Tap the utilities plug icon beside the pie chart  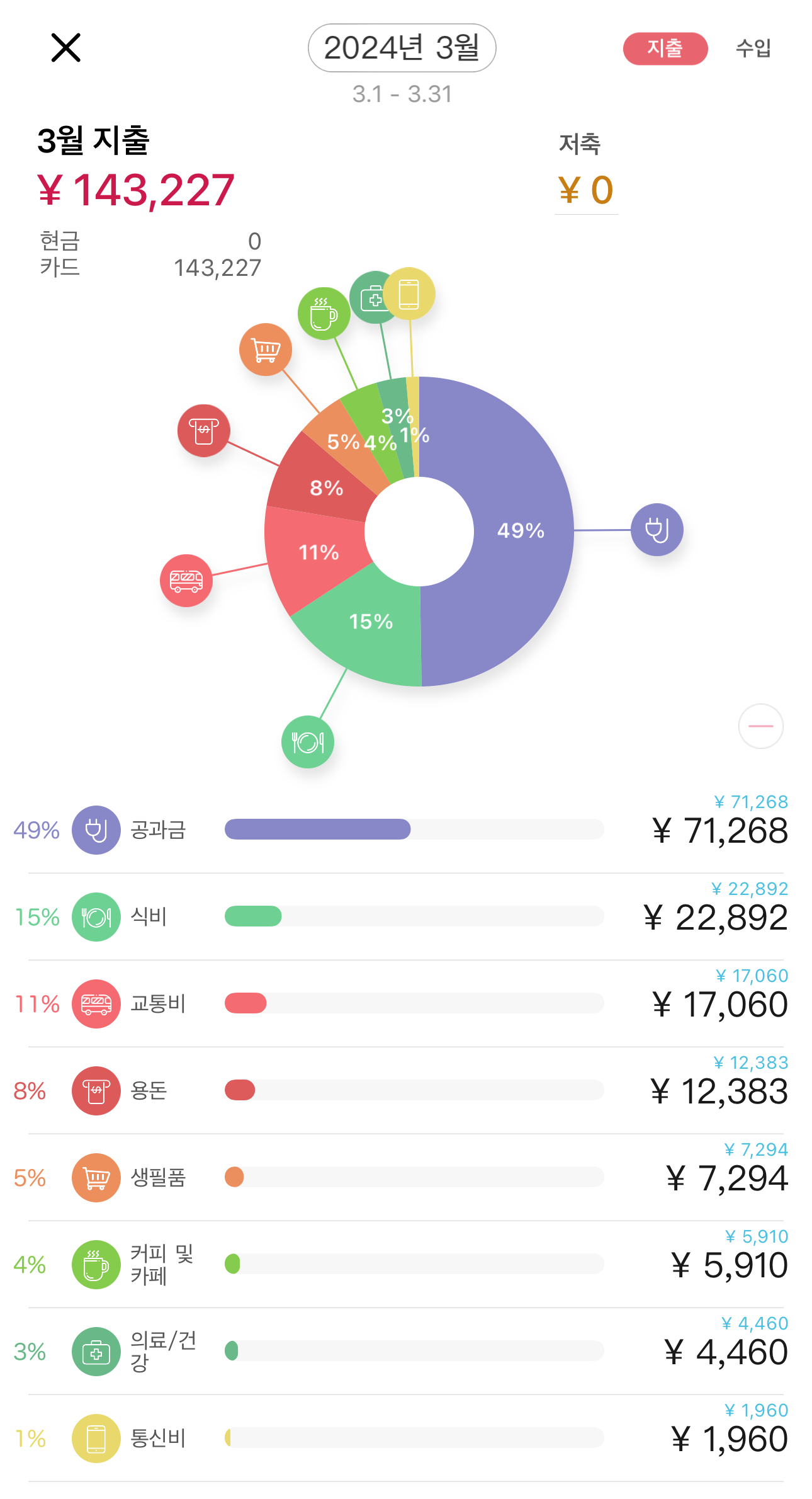(x=657, y=530)
